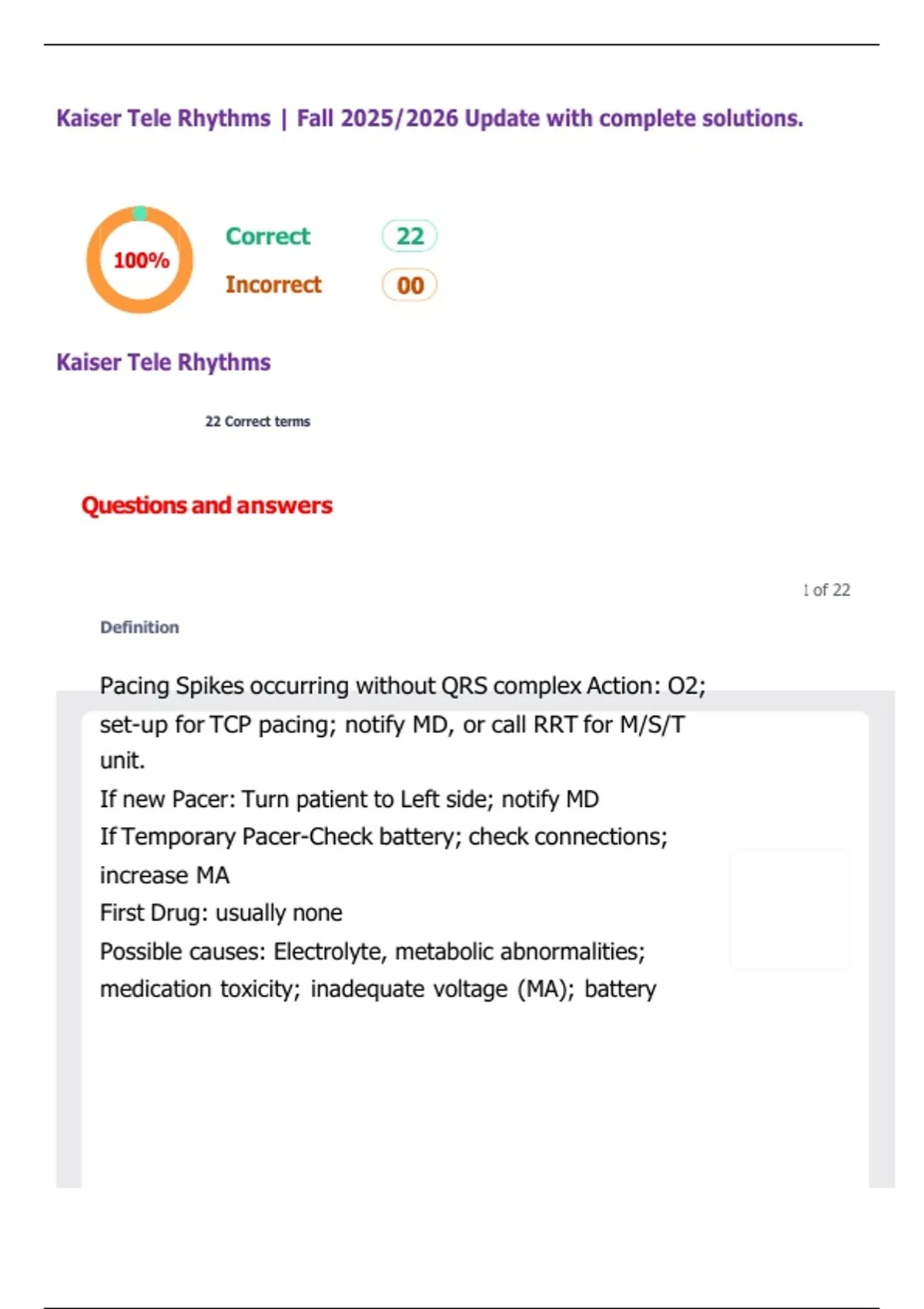This screenshot has width=924, height=1309.
Task: Click the "1 of 22" page counter
Action: 826,590
